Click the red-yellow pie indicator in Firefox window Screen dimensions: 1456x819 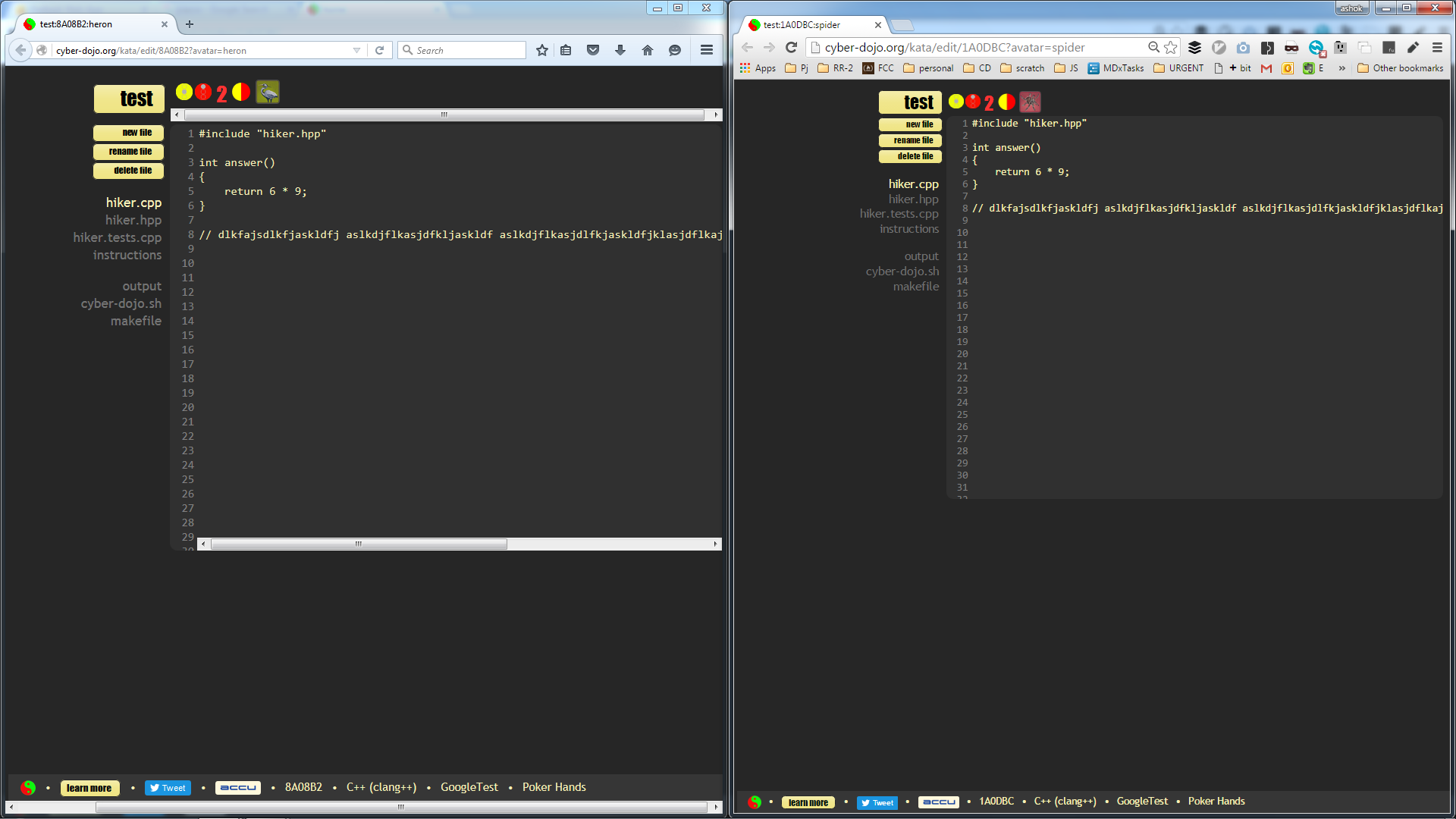click(x=241, y=92)
